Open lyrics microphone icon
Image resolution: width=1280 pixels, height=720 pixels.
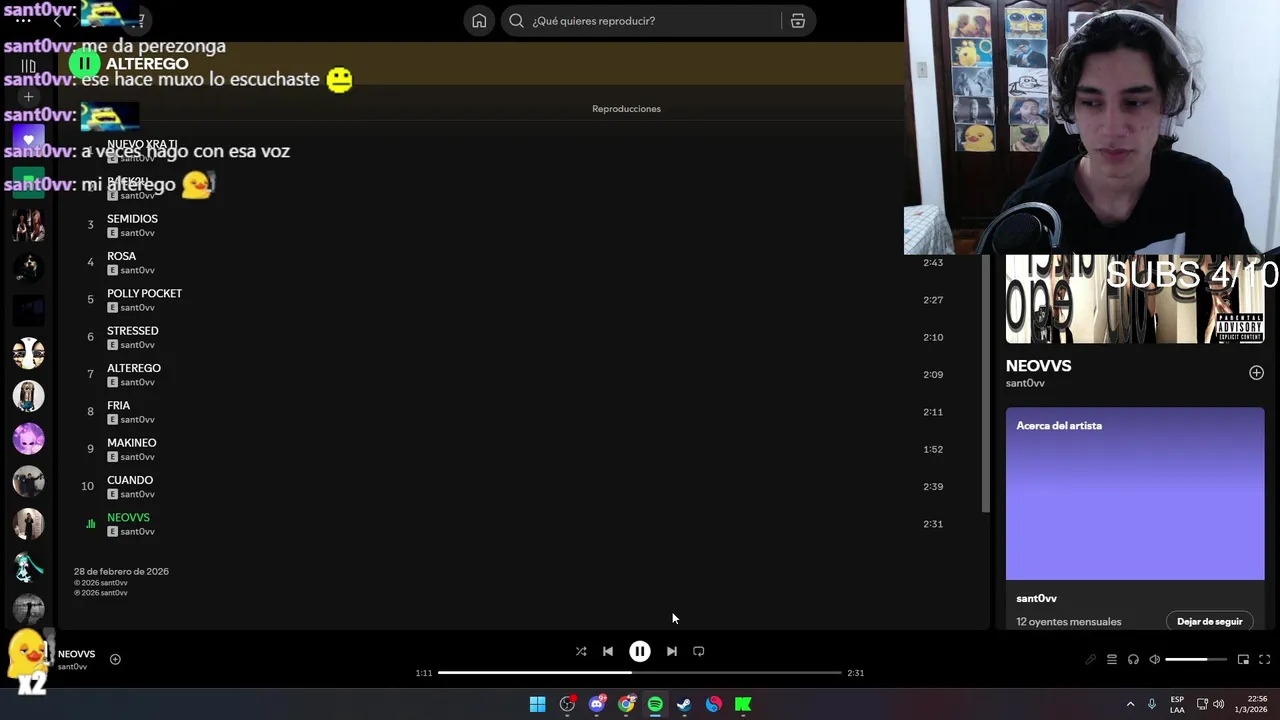(1090, 659)
